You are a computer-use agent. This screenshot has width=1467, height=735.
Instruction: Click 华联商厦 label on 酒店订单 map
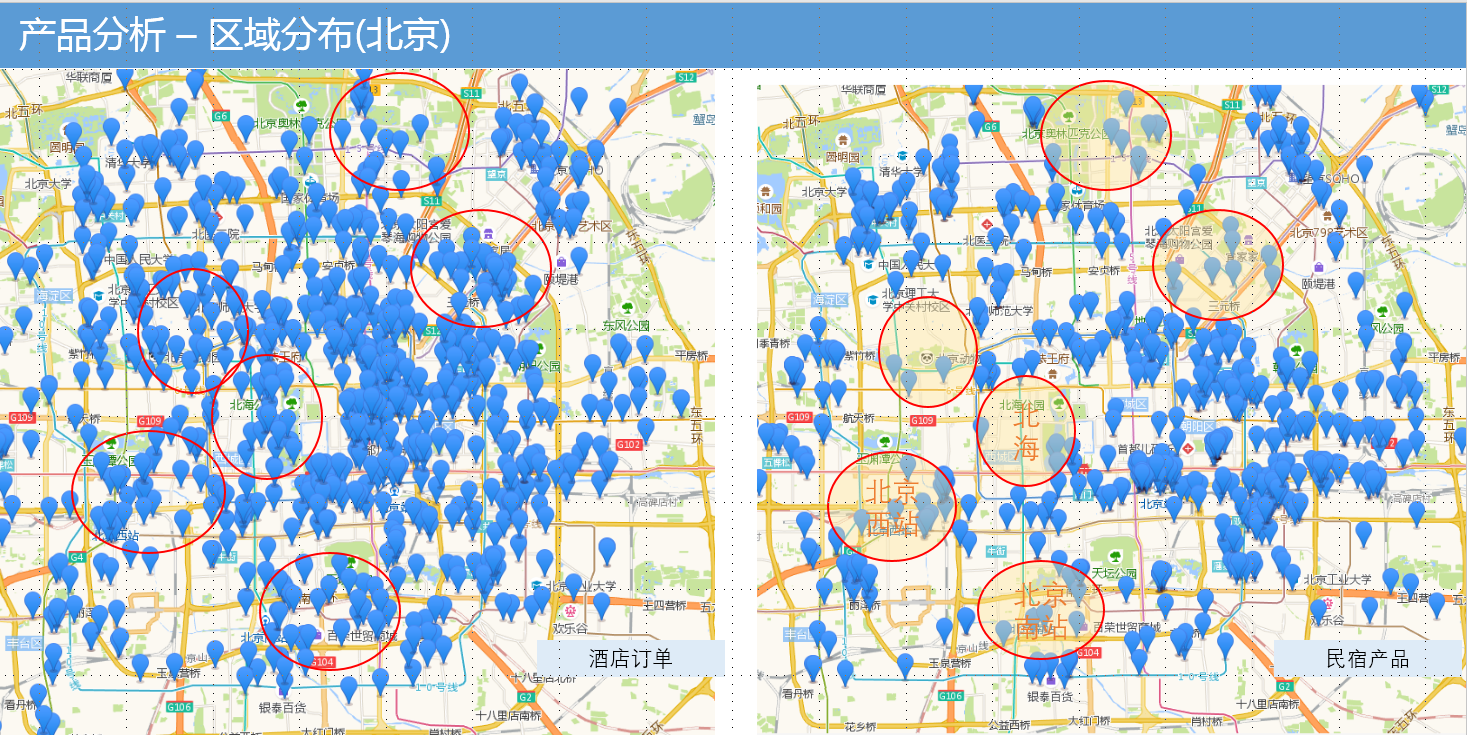point(88,76)
